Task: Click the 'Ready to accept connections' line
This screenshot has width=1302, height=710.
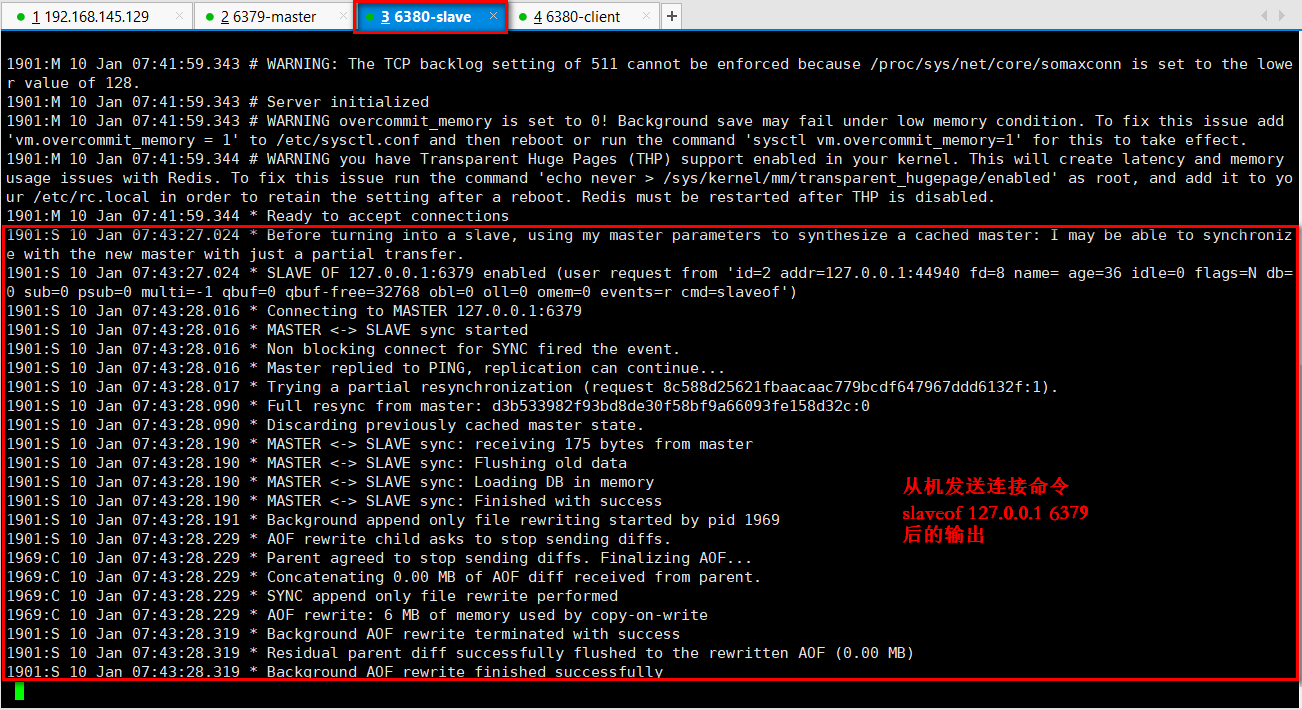Action: [x=258, y=216]
